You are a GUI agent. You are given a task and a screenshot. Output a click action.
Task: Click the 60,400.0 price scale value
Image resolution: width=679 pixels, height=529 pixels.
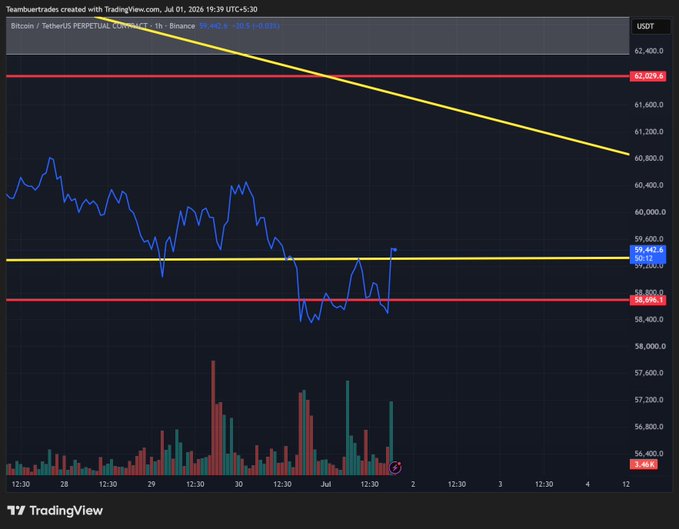[x=649, y=185]
